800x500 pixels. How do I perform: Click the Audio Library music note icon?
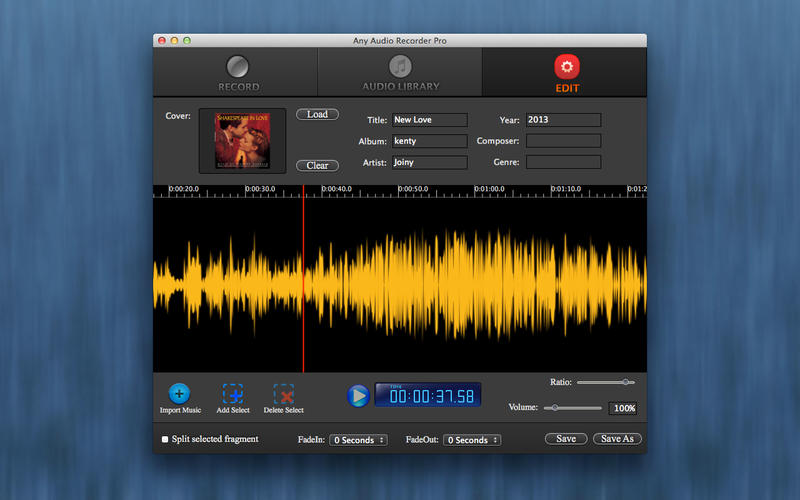pyautogui.click(x=401, y=66)
